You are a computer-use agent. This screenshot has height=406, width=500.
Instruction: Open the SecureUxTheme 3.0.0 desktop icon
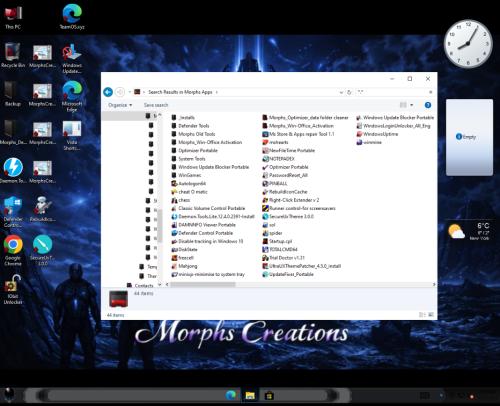[42, 250]
